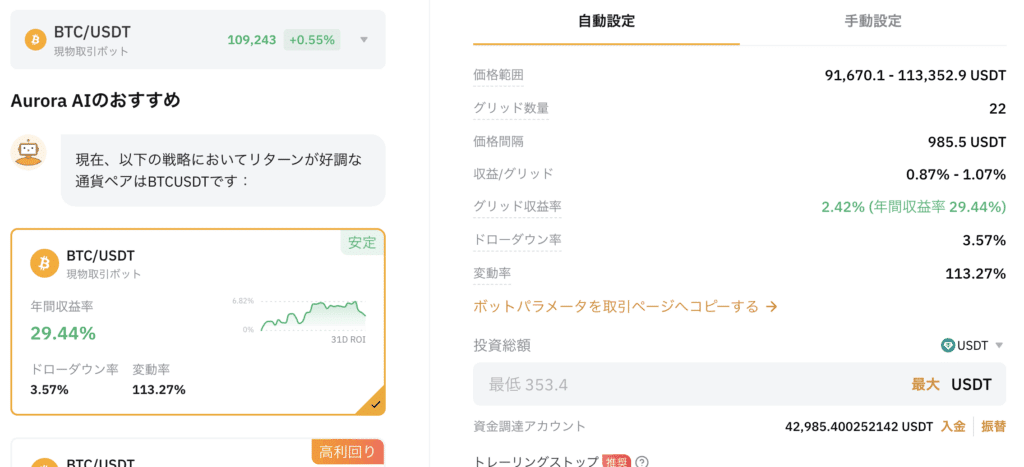The image size is (1024, 467).
Task: Expand the BTC/USDT trading pair dropdown arrow
Action: point(364,40)
